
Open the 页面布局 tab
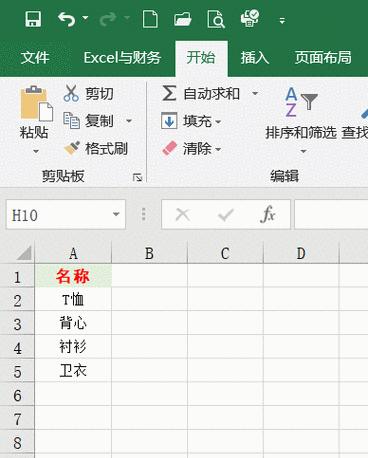click(323, 57)
